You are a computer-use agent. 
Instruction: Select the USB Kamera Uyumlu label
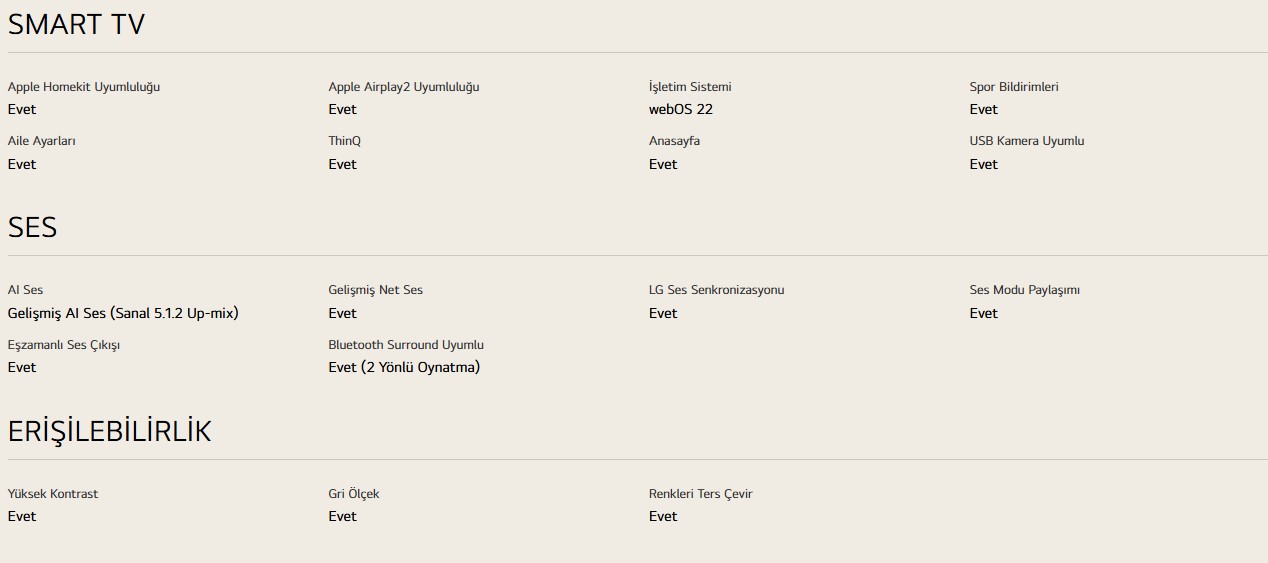coord(1026,141)
